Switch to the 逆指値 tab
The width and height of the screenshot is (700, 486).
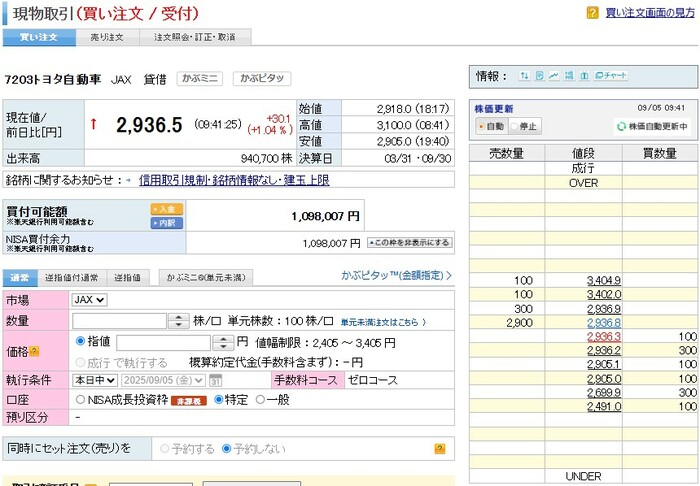pyautogui.click(x=127, y=278)
